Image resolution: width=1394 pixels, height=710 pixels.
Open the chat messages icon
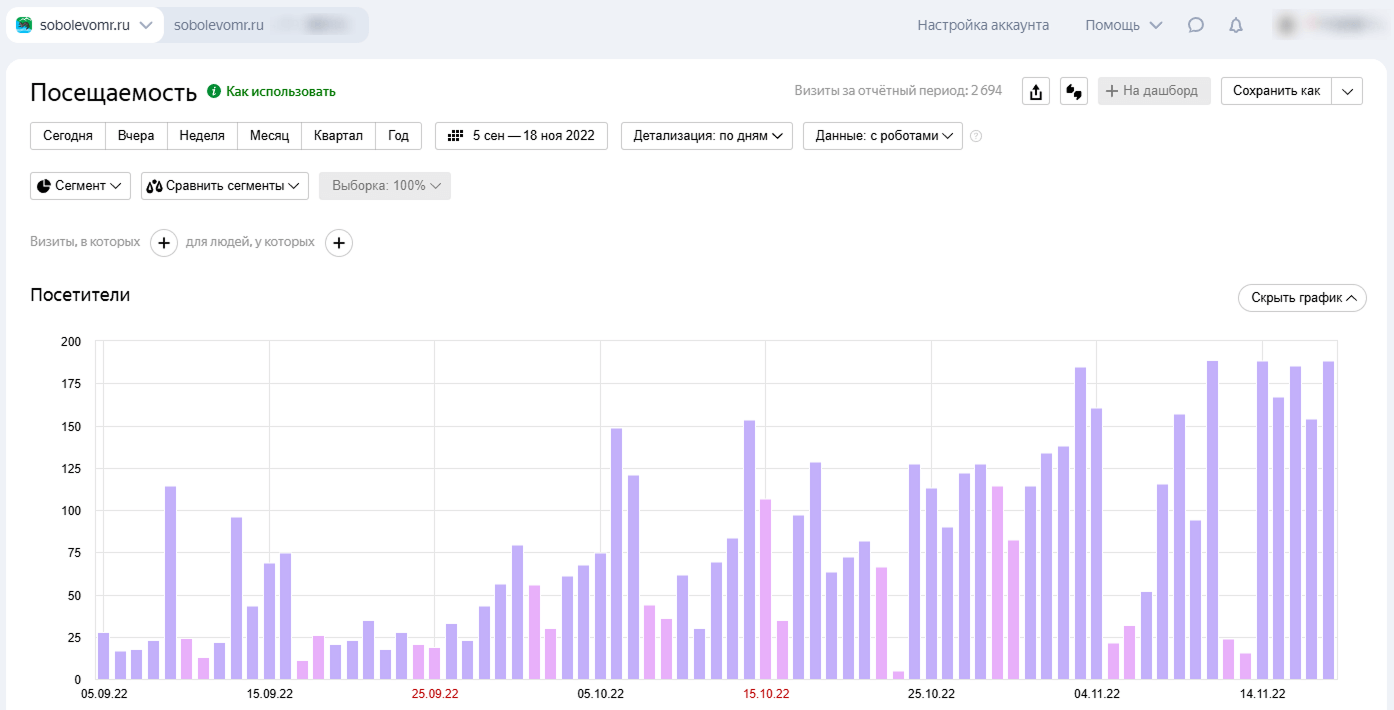[x=1195, y=25]
